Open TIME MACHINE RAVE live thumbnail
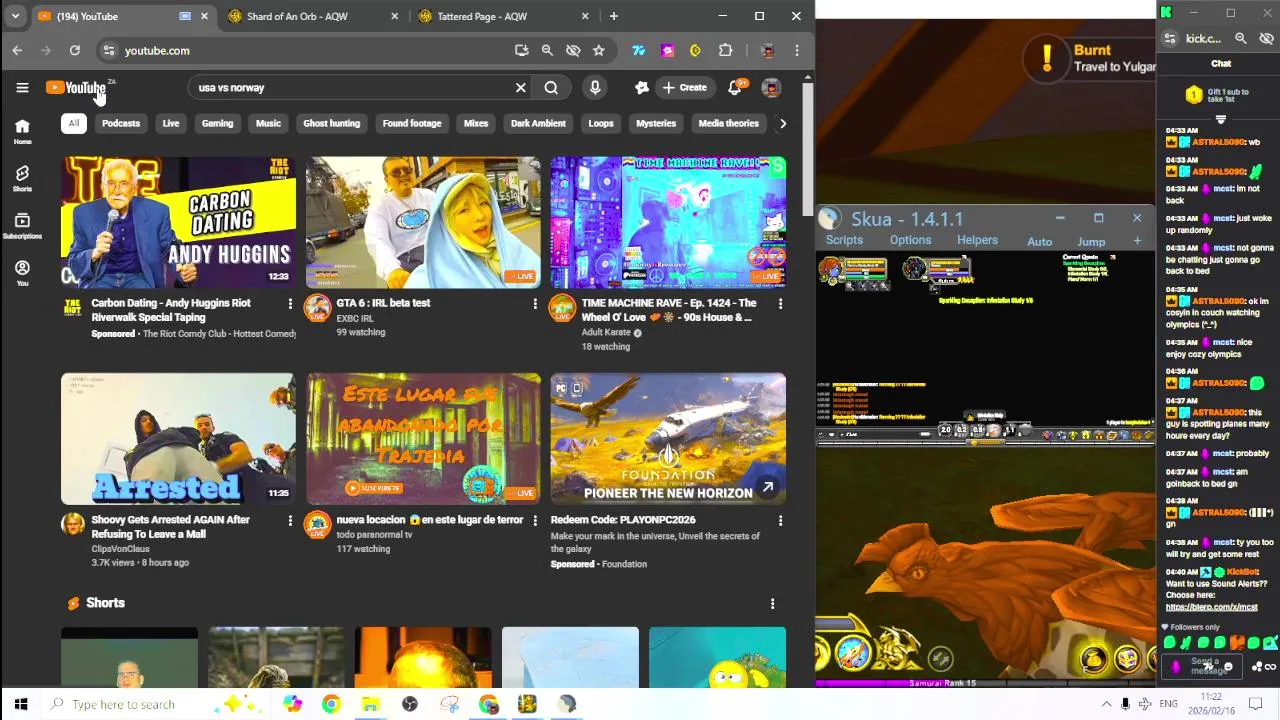This screenshot has height=720, width=1280. [x=668, y=222]
